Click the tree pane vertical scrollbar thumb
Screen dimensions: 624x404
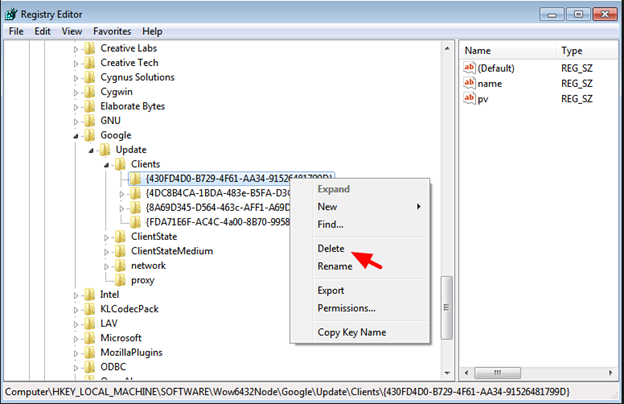click(447, 308)
